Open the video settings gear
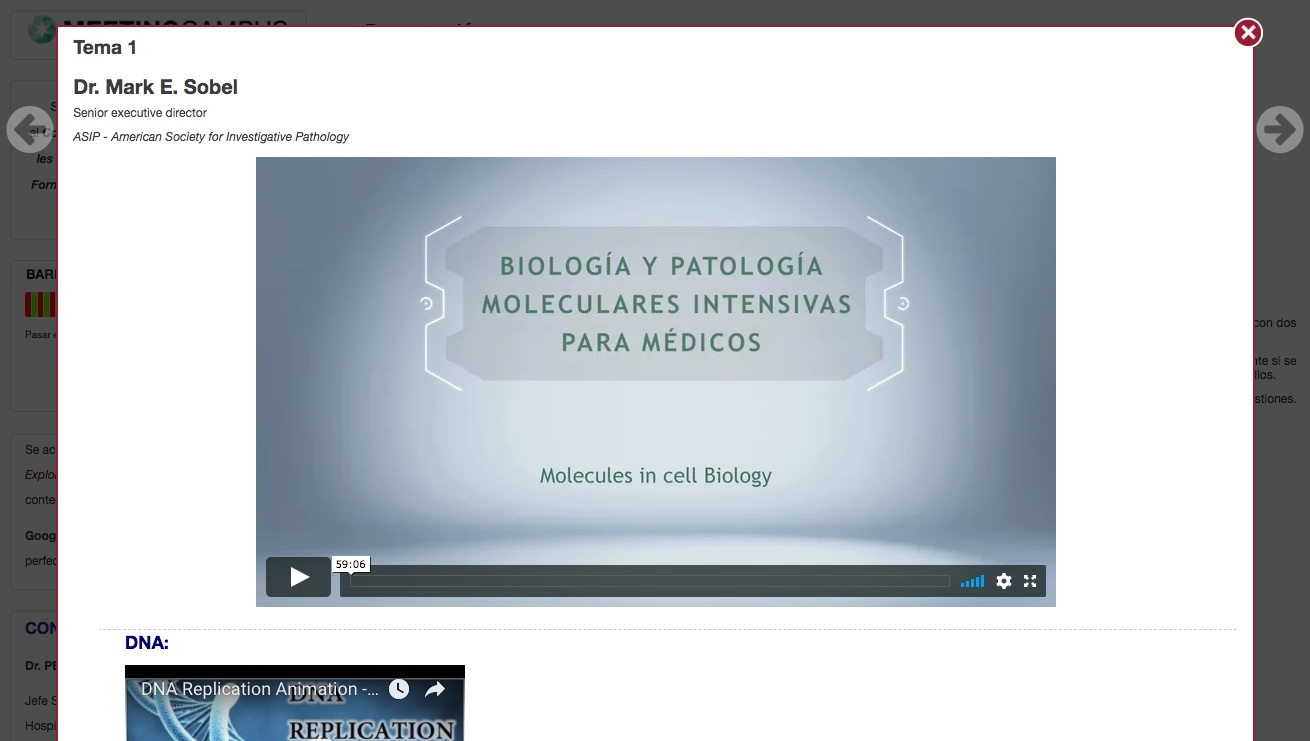The width and height of the screenshot is (1310, 741). (1004, 581)
